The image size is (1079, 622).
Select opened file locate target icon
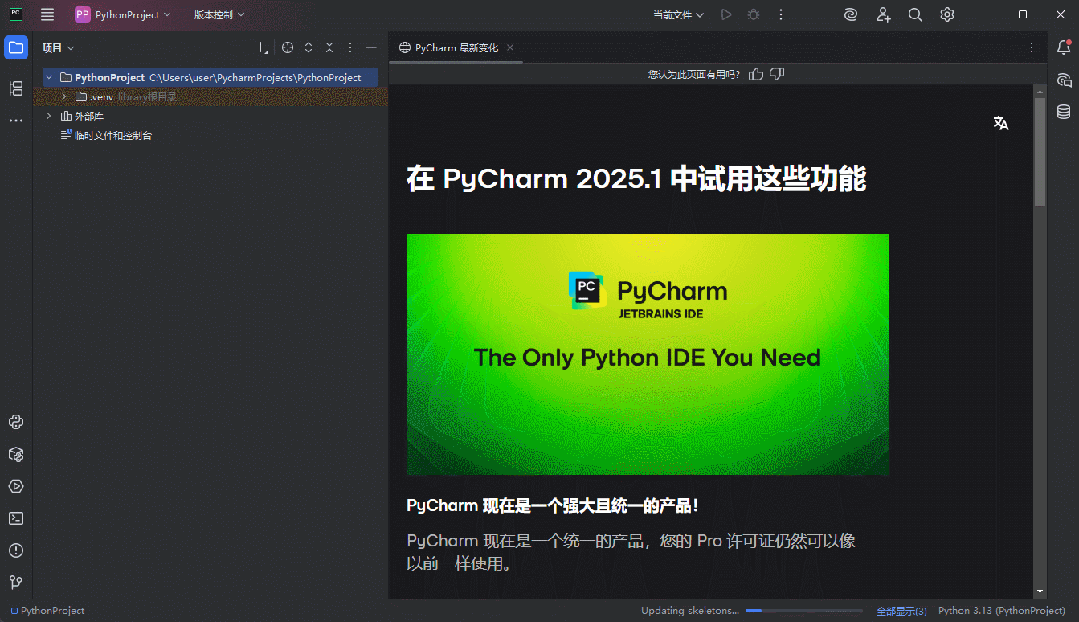click(x=288, y=47)
